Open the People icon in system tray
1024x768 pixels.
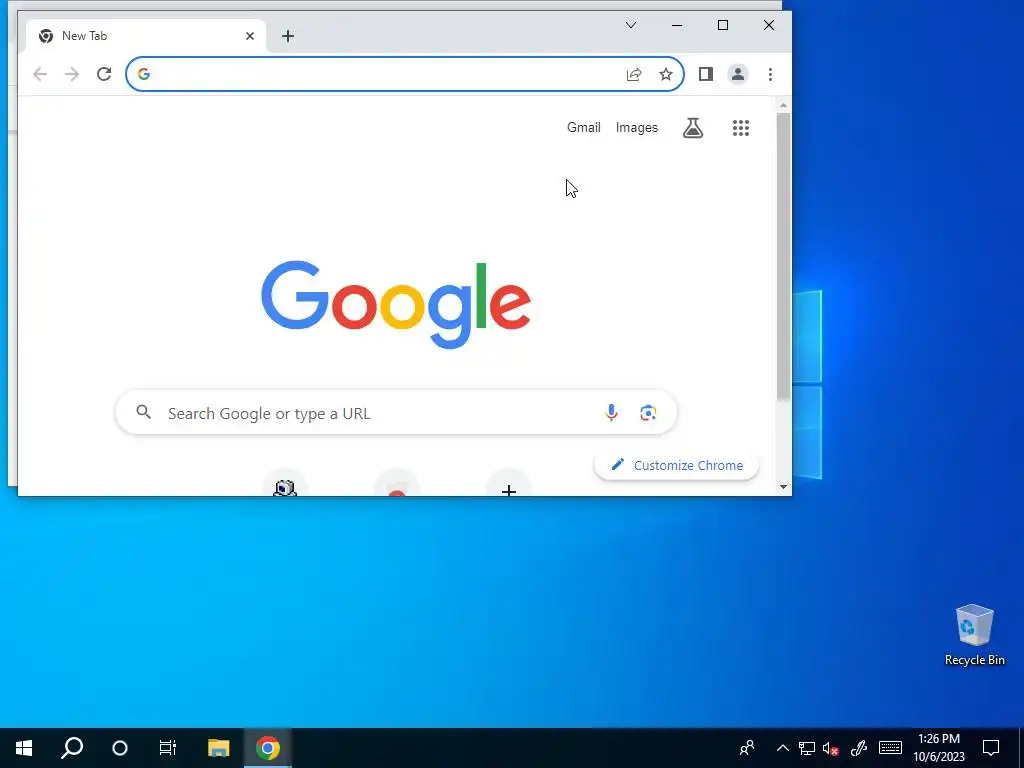click(x=746, y=748)
